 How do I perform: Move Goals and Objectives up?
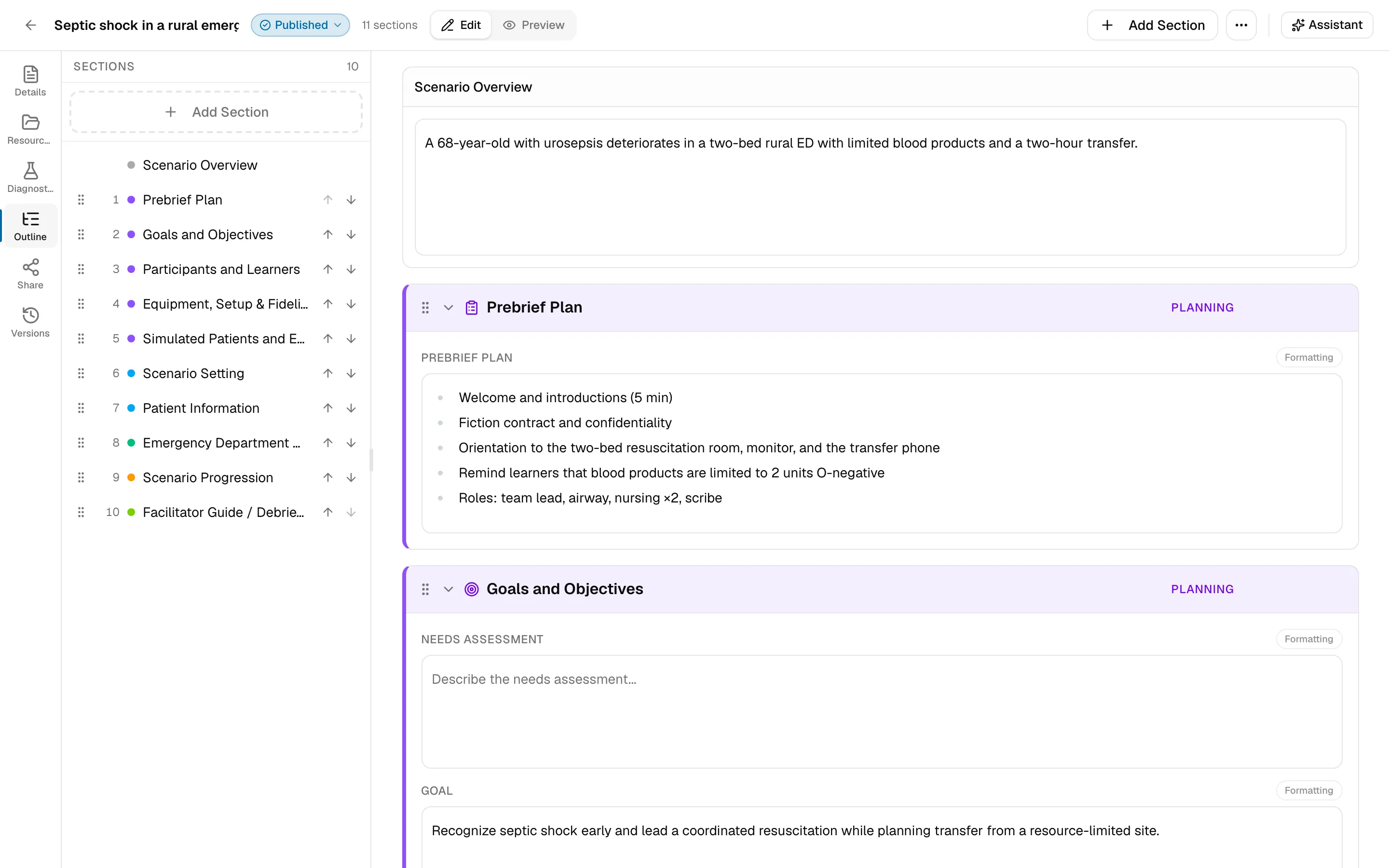[328, 234]
